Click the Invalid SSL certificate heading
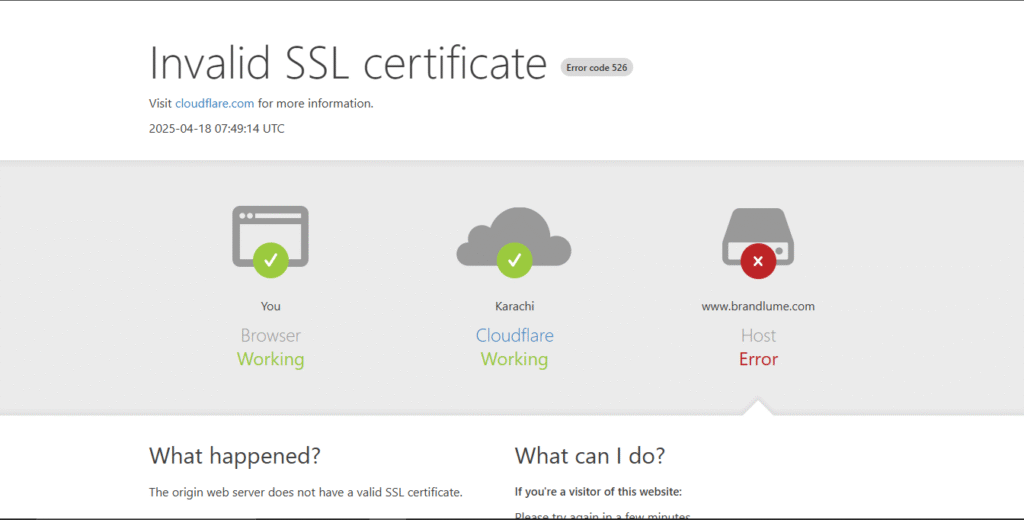 pyautogui.click(x=348, y=63)
